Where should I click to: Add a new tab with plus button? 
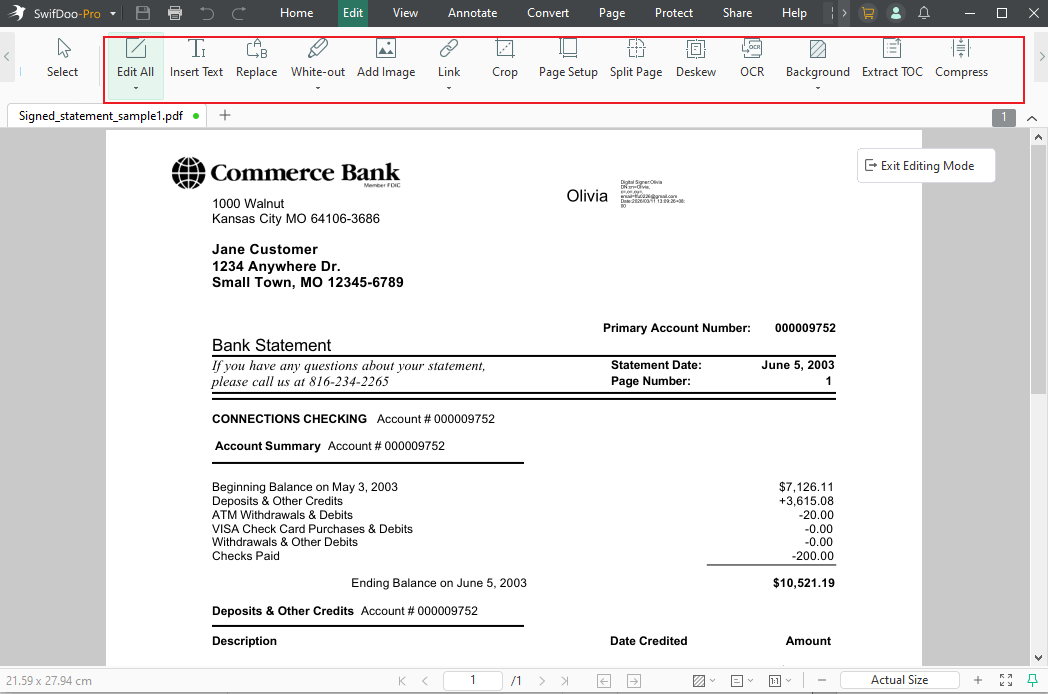coord(225,115)
